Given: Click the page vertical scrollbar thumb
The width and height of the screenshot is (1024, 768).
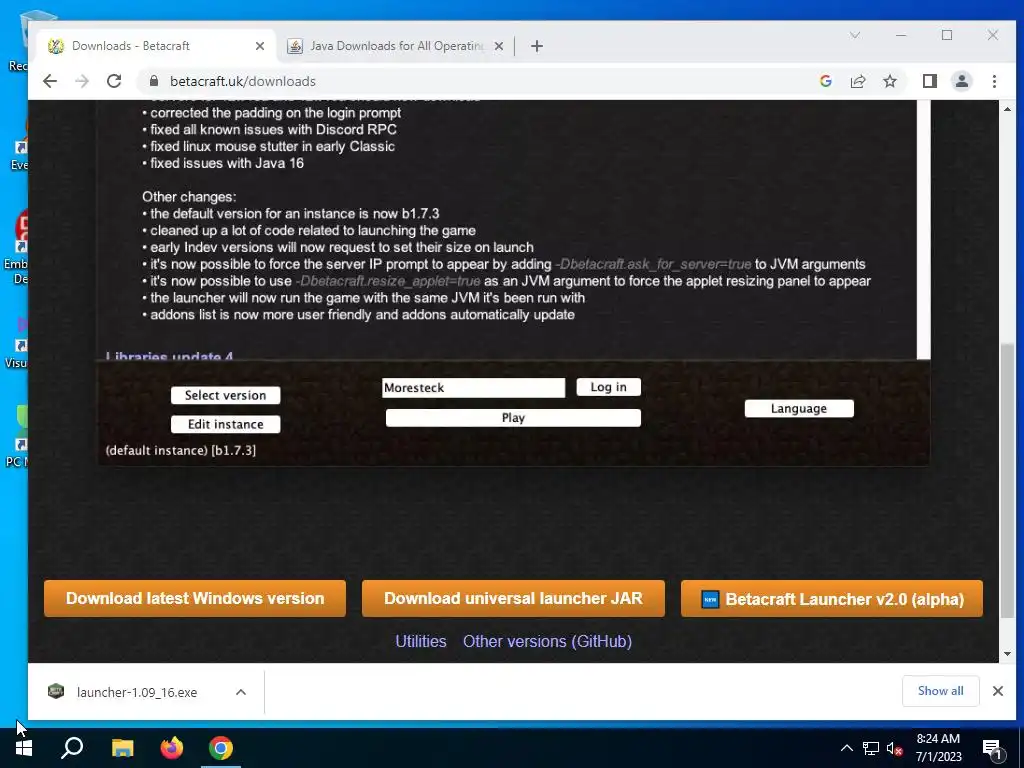Looking at the screenshot, I should click(x=1008, y=480).
